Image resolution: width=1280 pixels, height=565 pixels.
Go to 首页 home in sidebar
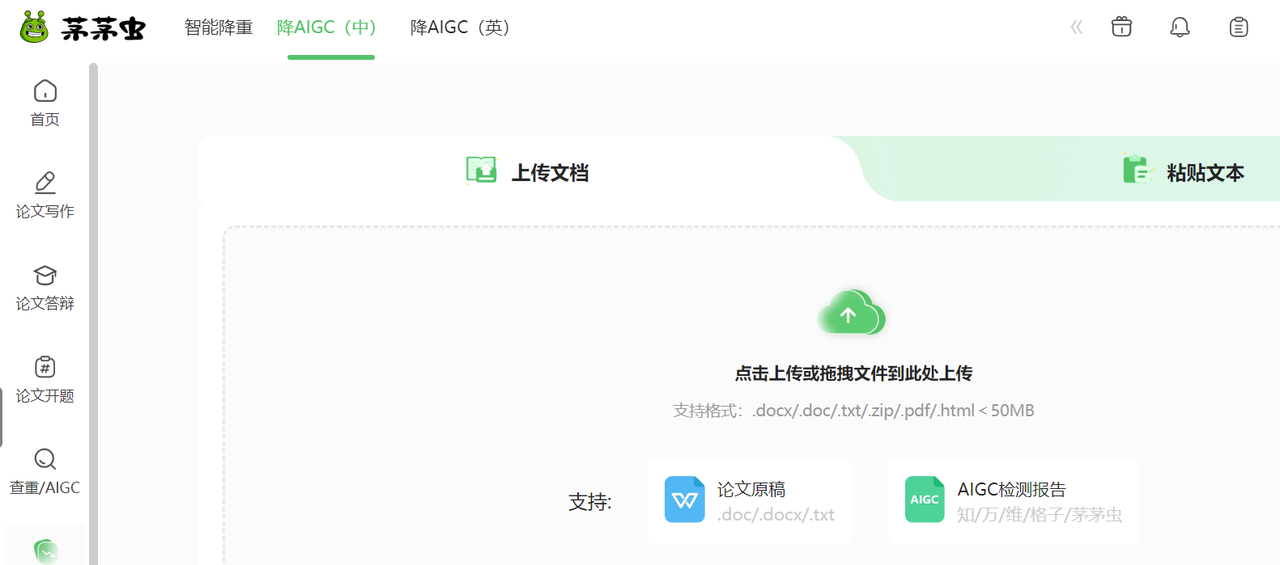[x=45, y=103]
